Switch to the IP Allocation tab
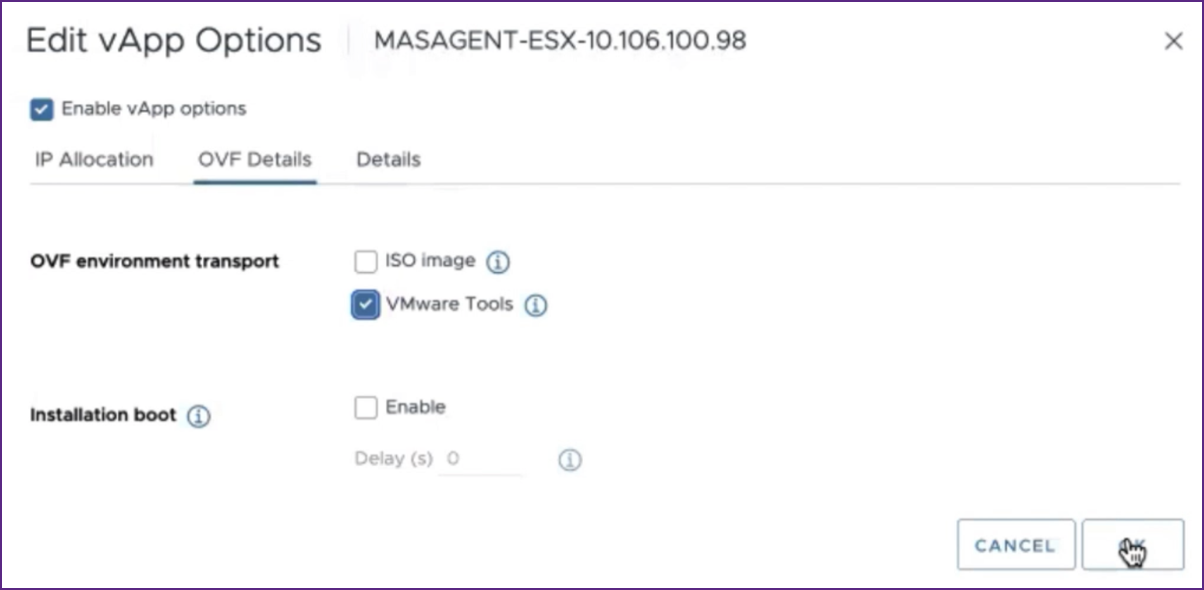The width and height of the screenshot is (1204, 590). click(x=93, y=158)
